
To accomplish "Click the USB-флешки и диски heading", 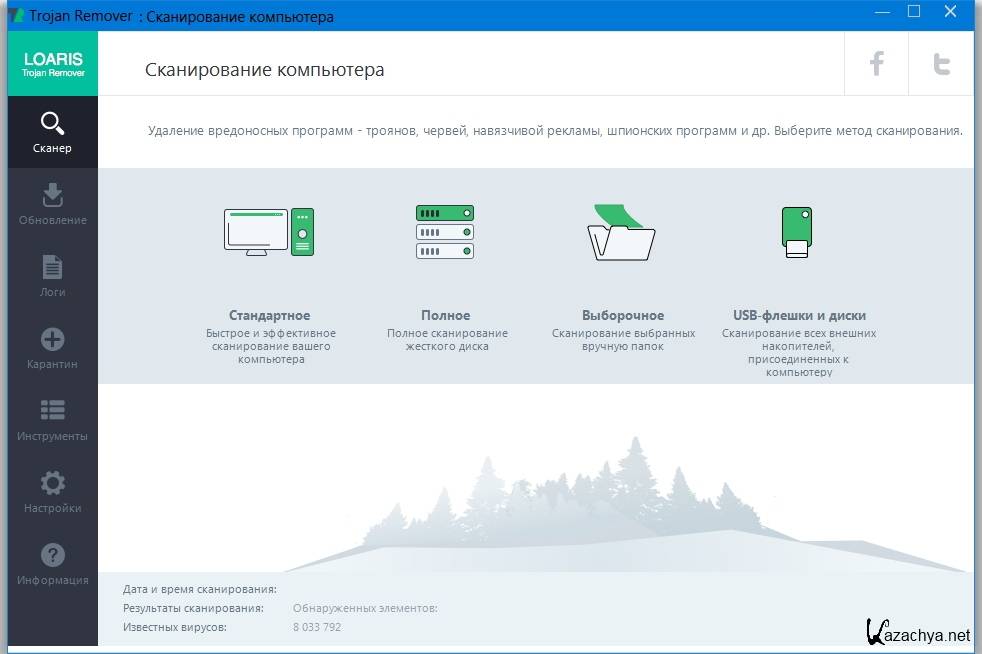I will pyautogui.click(x=799, y=315).
